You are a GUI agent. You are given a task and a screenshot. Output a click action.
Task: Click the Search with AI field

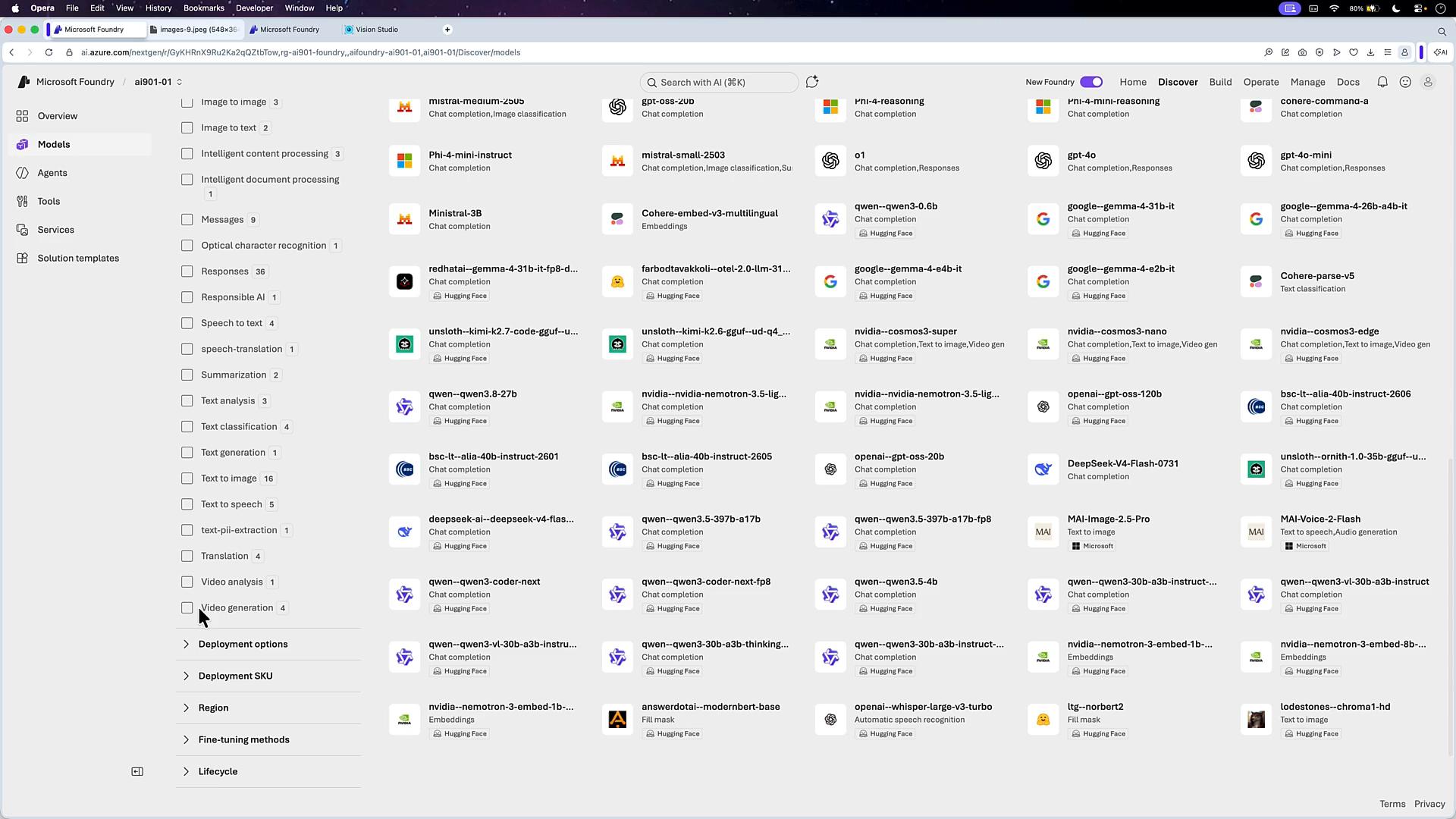tap(719, 82)
